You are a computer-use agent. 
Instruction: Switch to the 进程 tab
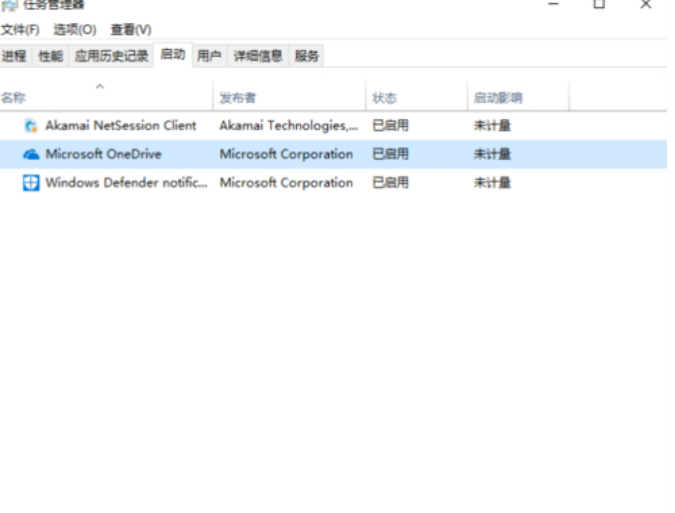[15, 56]
